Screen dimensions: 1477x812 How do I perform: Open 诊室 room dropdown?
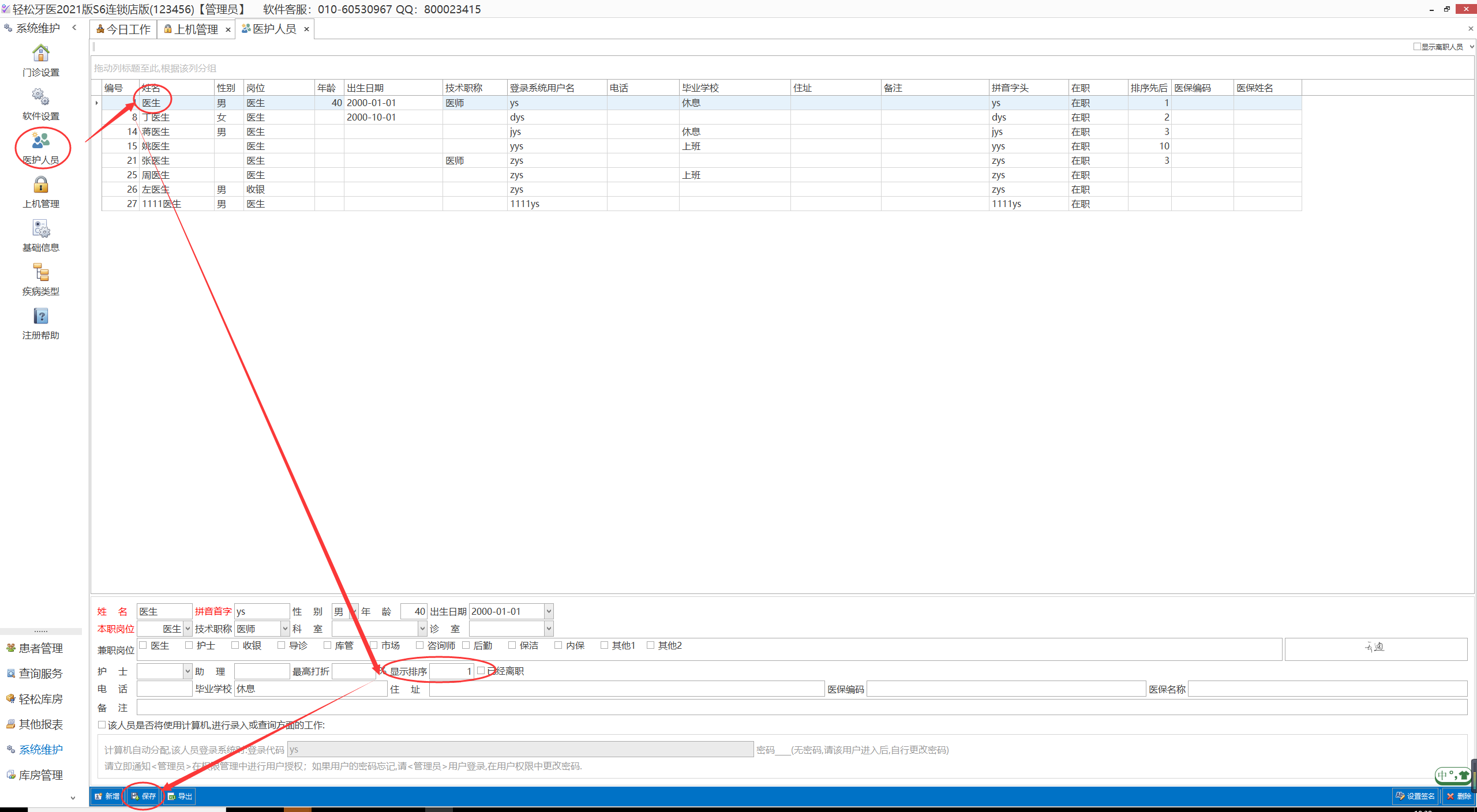(x=549, y=629)
